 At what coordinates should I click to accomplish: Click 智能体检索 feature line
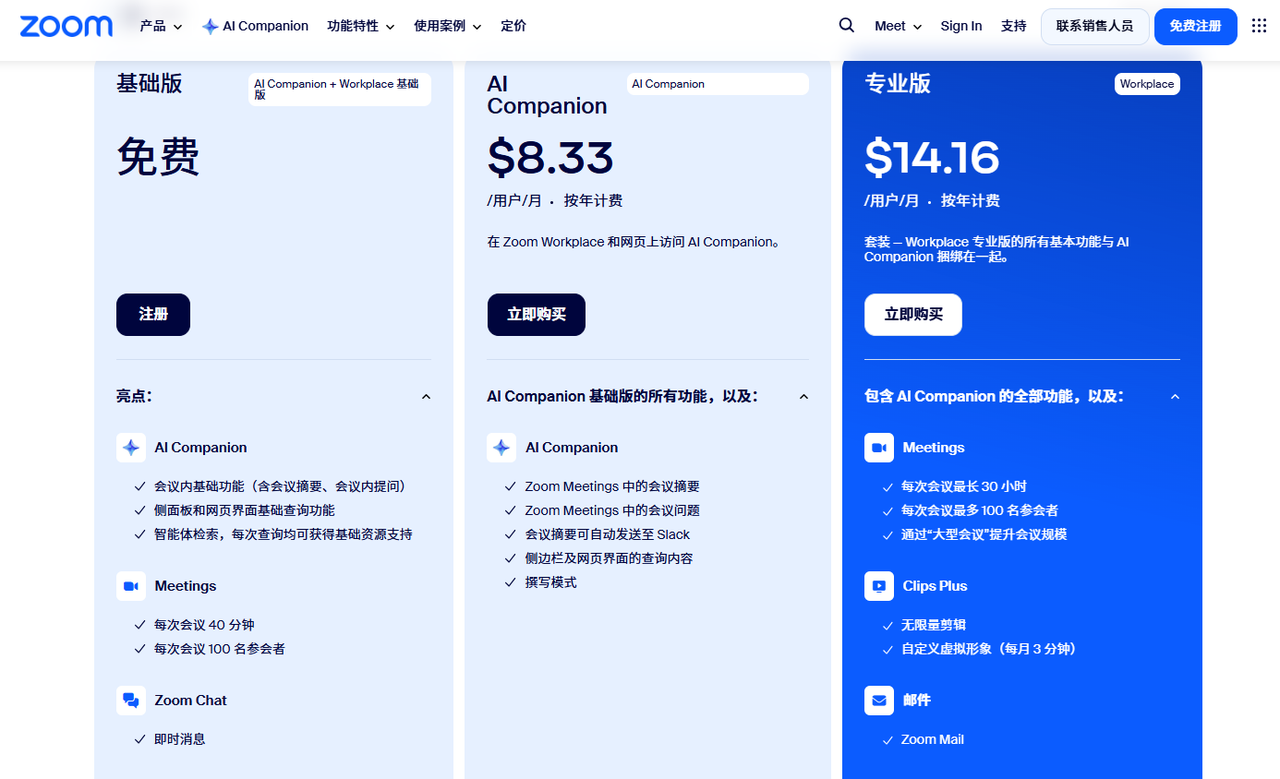[x=283, y=535]
